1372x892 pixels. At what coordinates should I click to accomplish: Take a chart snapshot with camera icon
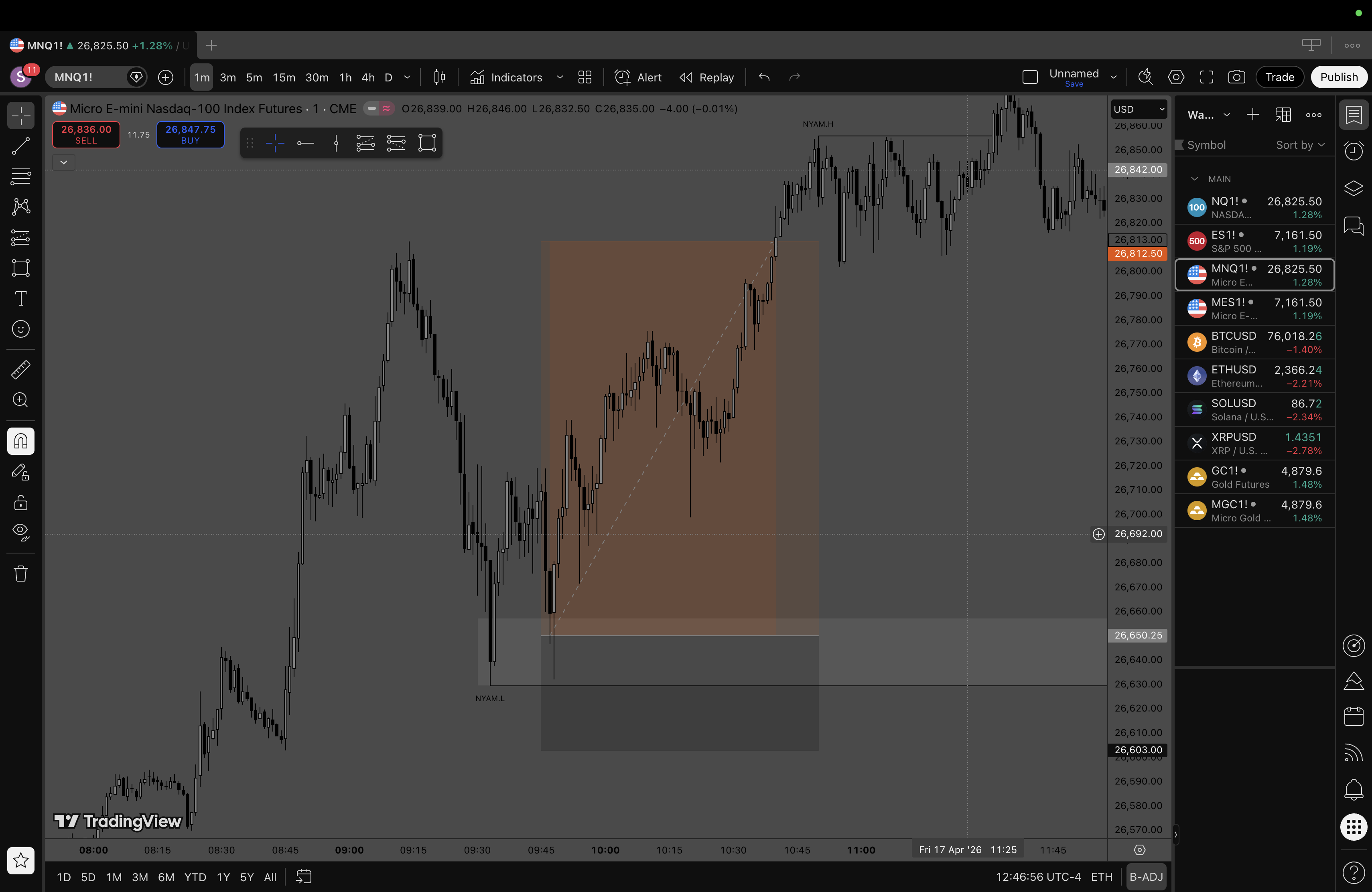[x=1236, y=77]
